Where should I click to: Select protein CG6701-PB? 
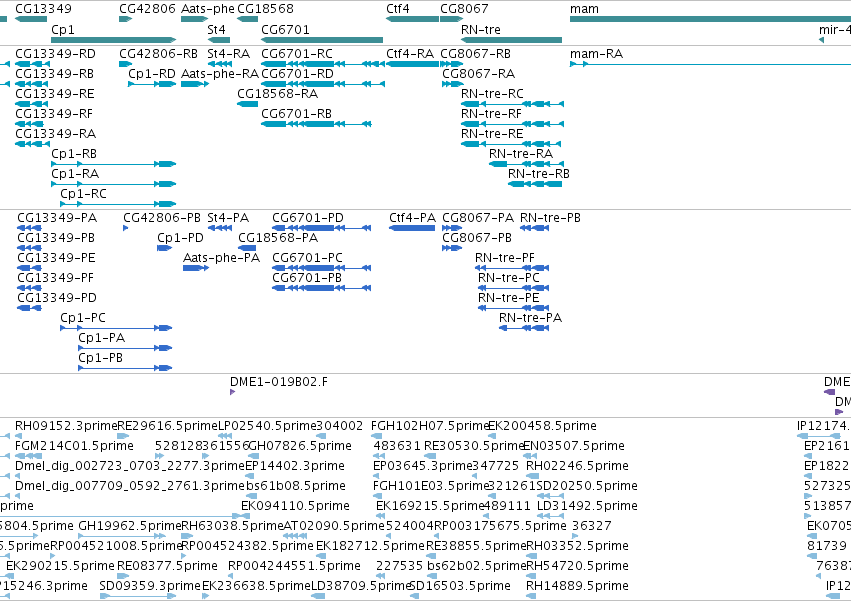click(307, 277)
